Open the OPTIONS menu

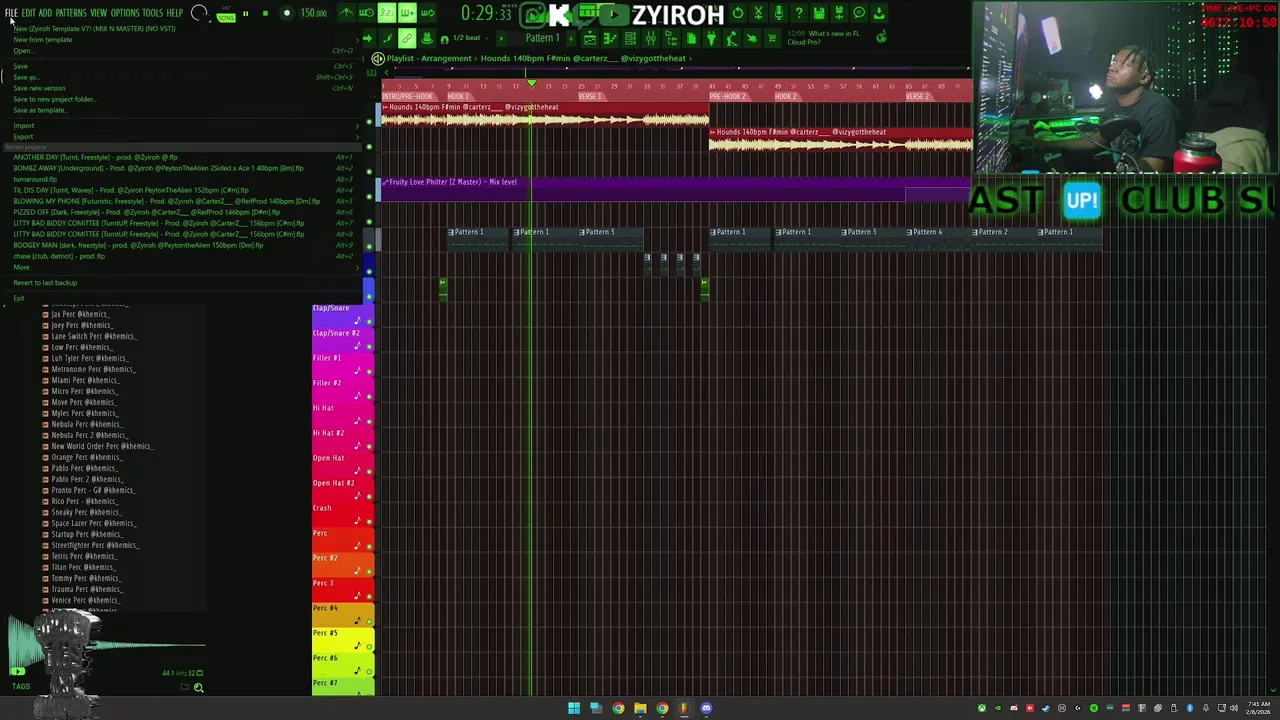[125, 13]
